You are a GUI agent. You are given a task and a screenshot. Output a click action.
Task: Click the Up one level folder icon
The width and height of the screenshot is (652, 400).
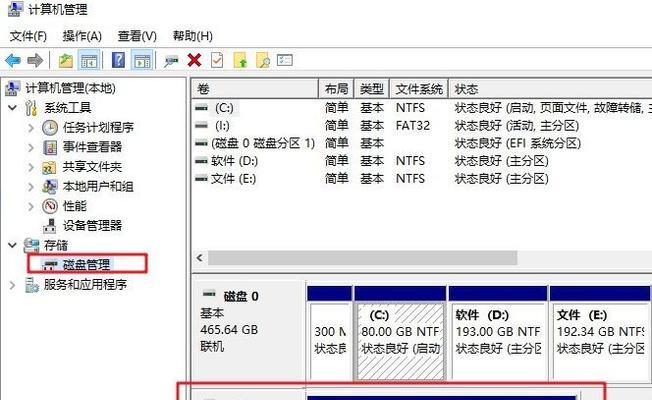(66, 61)
